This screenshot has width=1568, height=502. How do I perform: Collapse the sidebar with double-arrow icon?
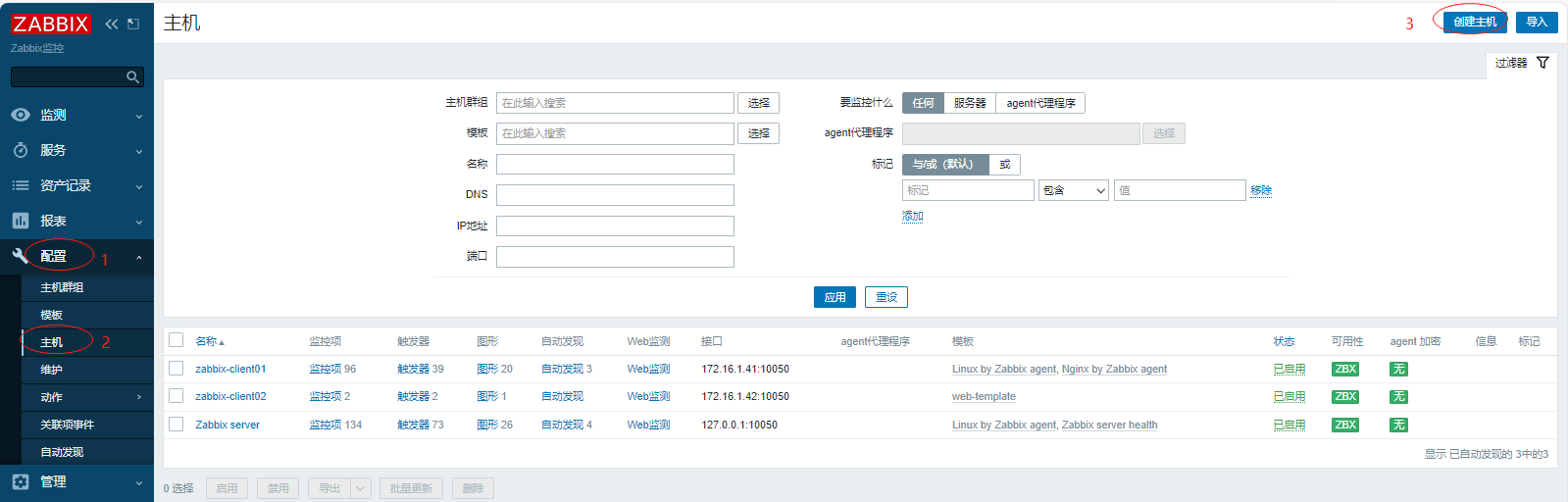(111, 24)
